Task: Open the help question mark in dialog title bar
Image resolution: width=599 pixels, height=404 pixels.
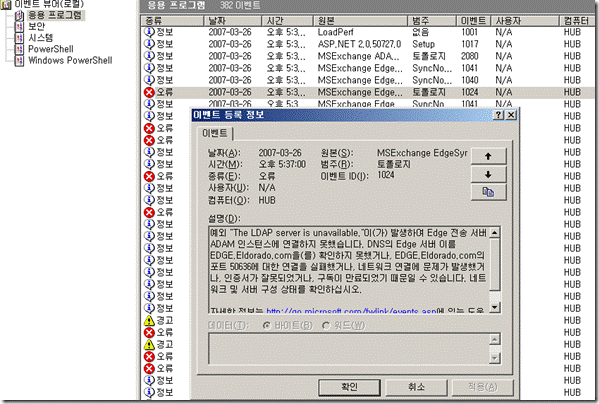Action: [x=498, y=115]
